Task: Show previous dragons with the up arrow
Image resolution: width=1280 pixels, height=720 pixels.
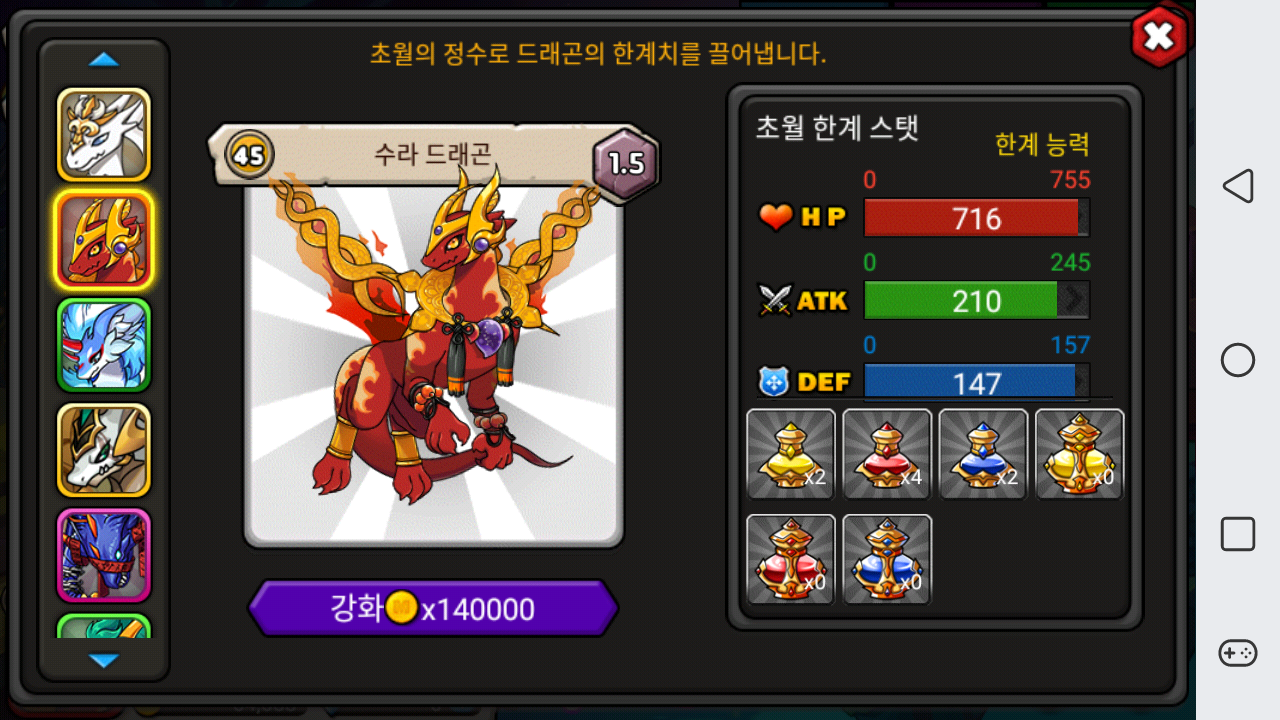Action: [x=104, y=60]
